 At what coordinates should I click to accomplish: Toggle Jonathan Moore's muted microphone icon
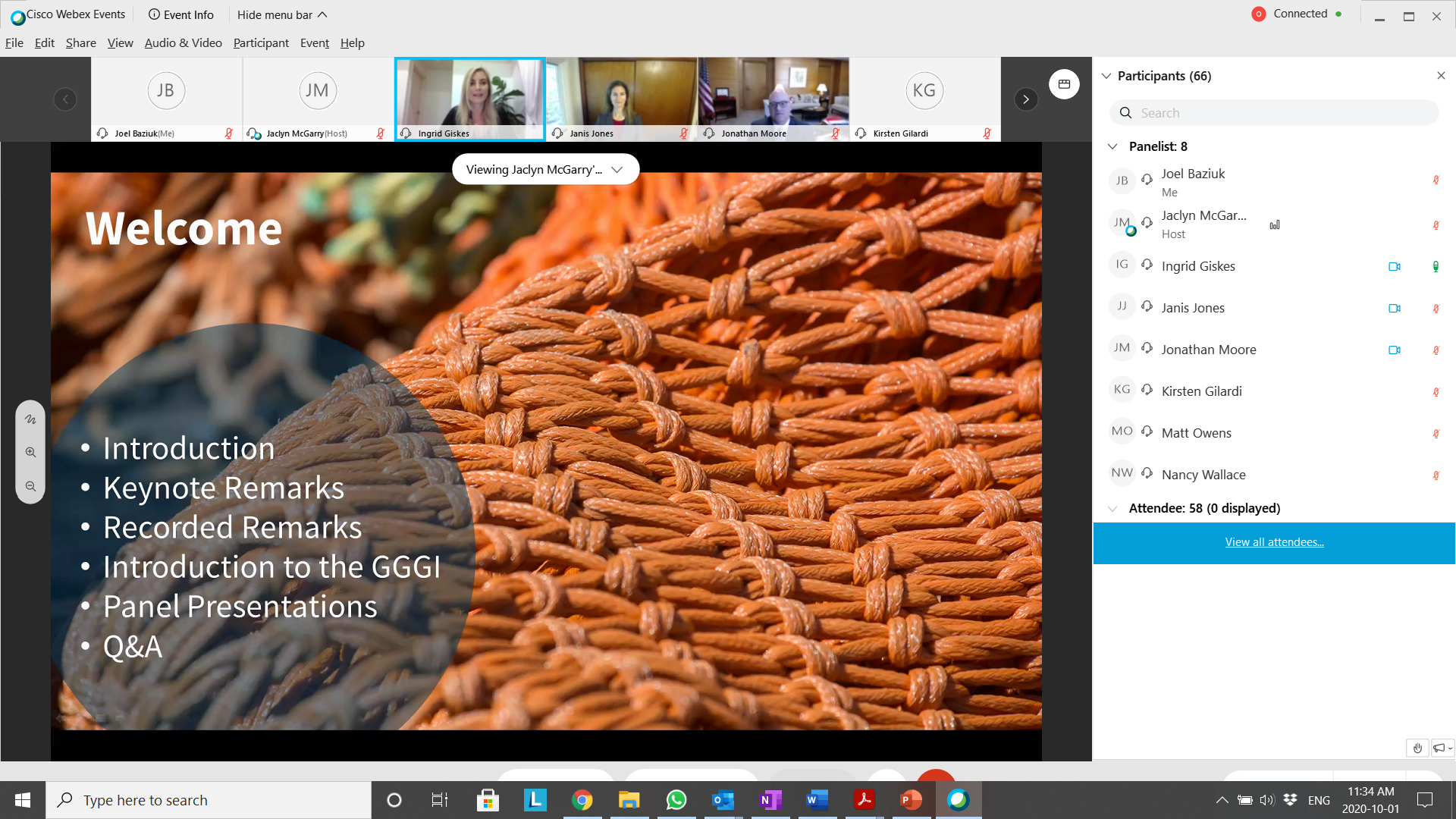pyautogui.click(x=1435, y=350)
